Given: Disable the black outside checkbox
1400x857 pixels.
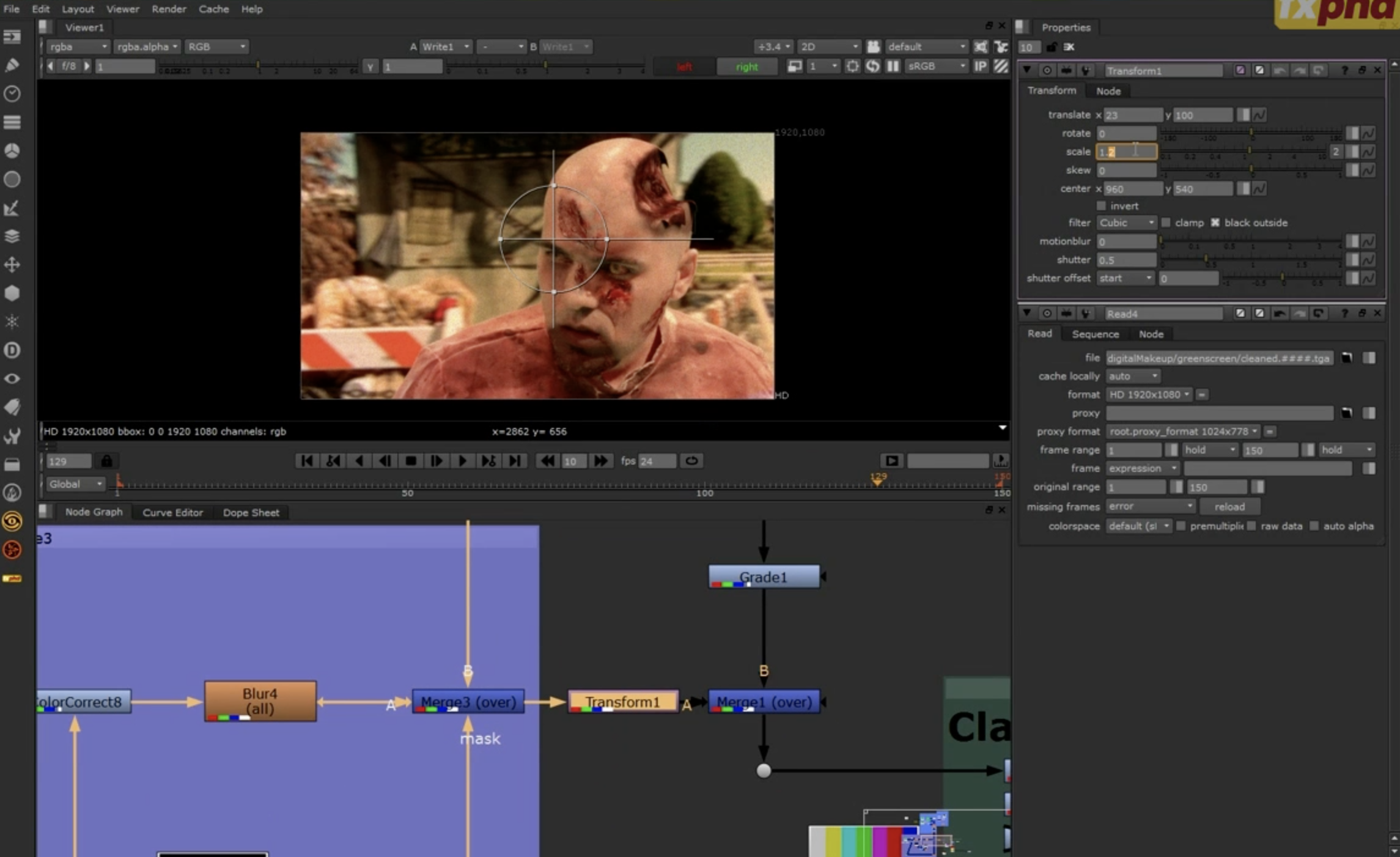Looking at the screenshot, I should tap(1215, 223).
